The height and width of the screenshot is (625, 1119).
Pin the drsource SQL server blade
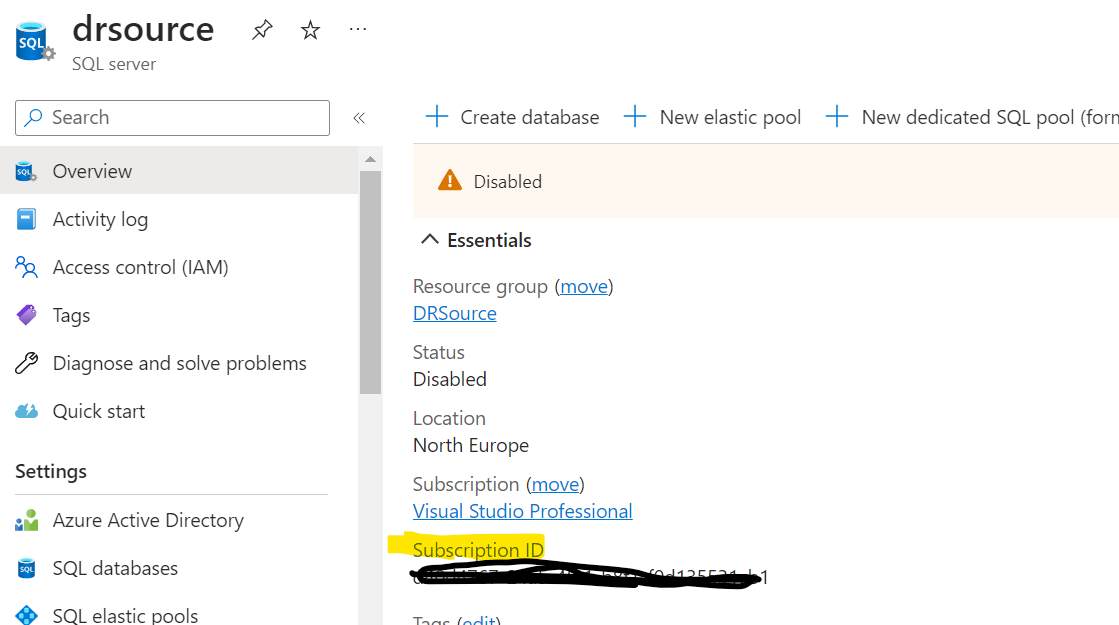coord(262,30)
